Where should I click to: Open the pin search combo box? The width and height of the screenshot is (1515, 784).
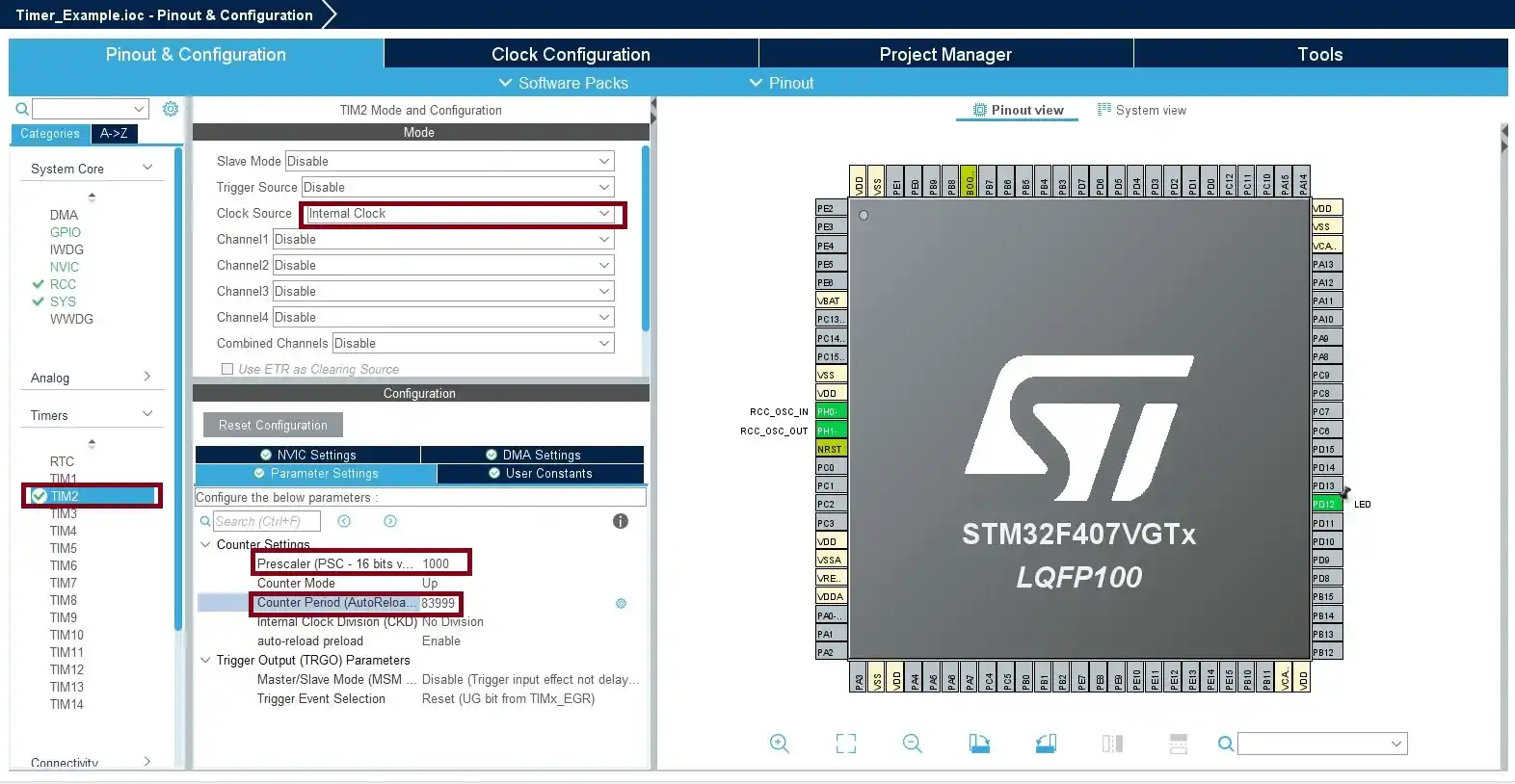tap(1322, 744)
